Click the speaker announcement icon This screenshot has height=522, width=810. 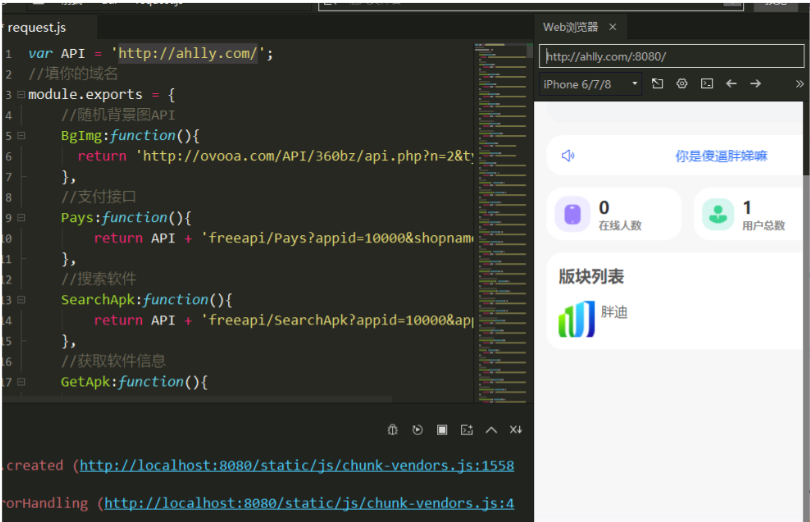point(568,156)
